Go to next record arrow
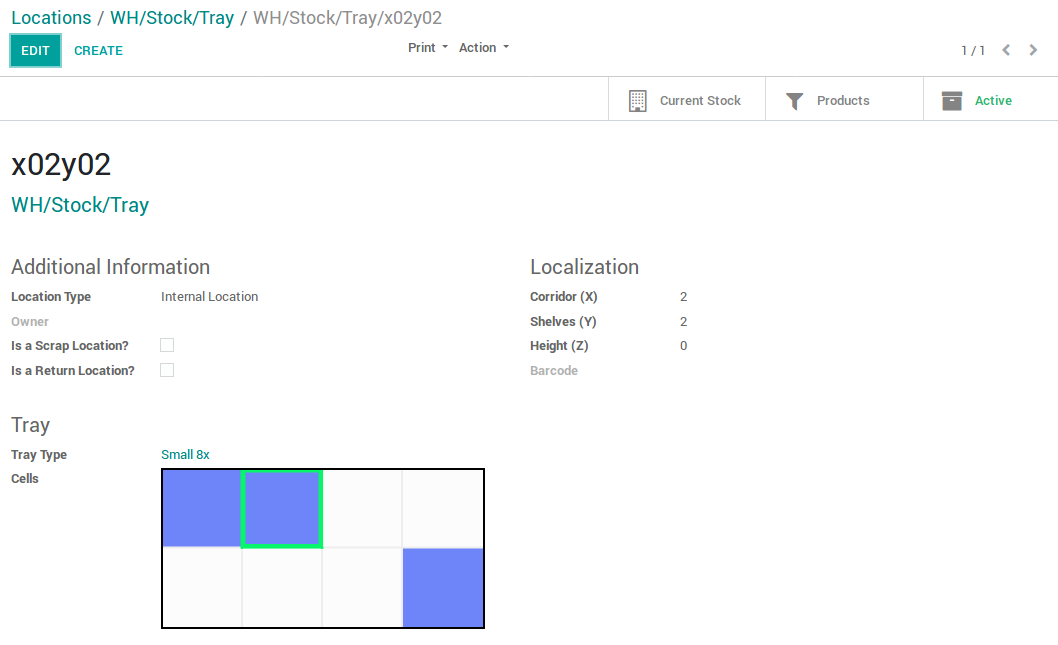1058x645 pixels. pos(1033,50)
